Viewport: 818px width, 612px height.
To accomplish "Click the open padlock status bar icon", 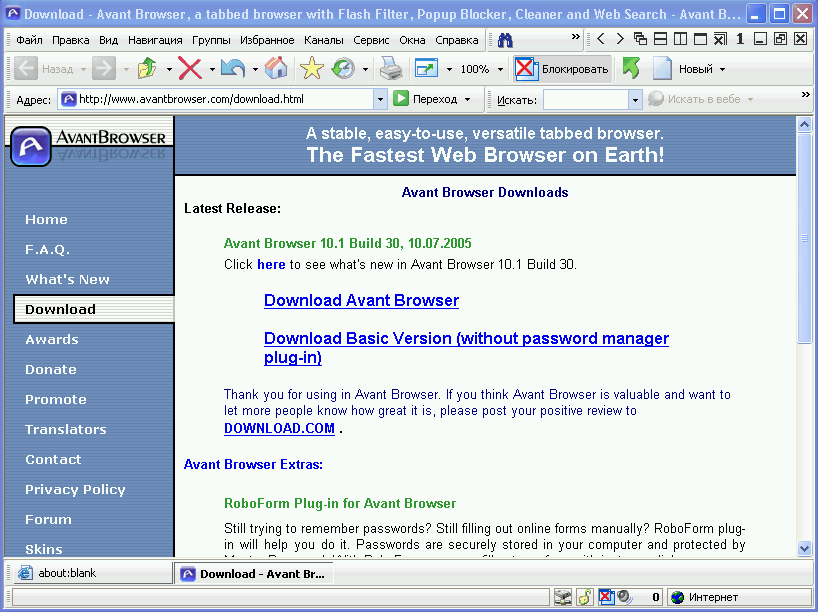I will point(585,597).
